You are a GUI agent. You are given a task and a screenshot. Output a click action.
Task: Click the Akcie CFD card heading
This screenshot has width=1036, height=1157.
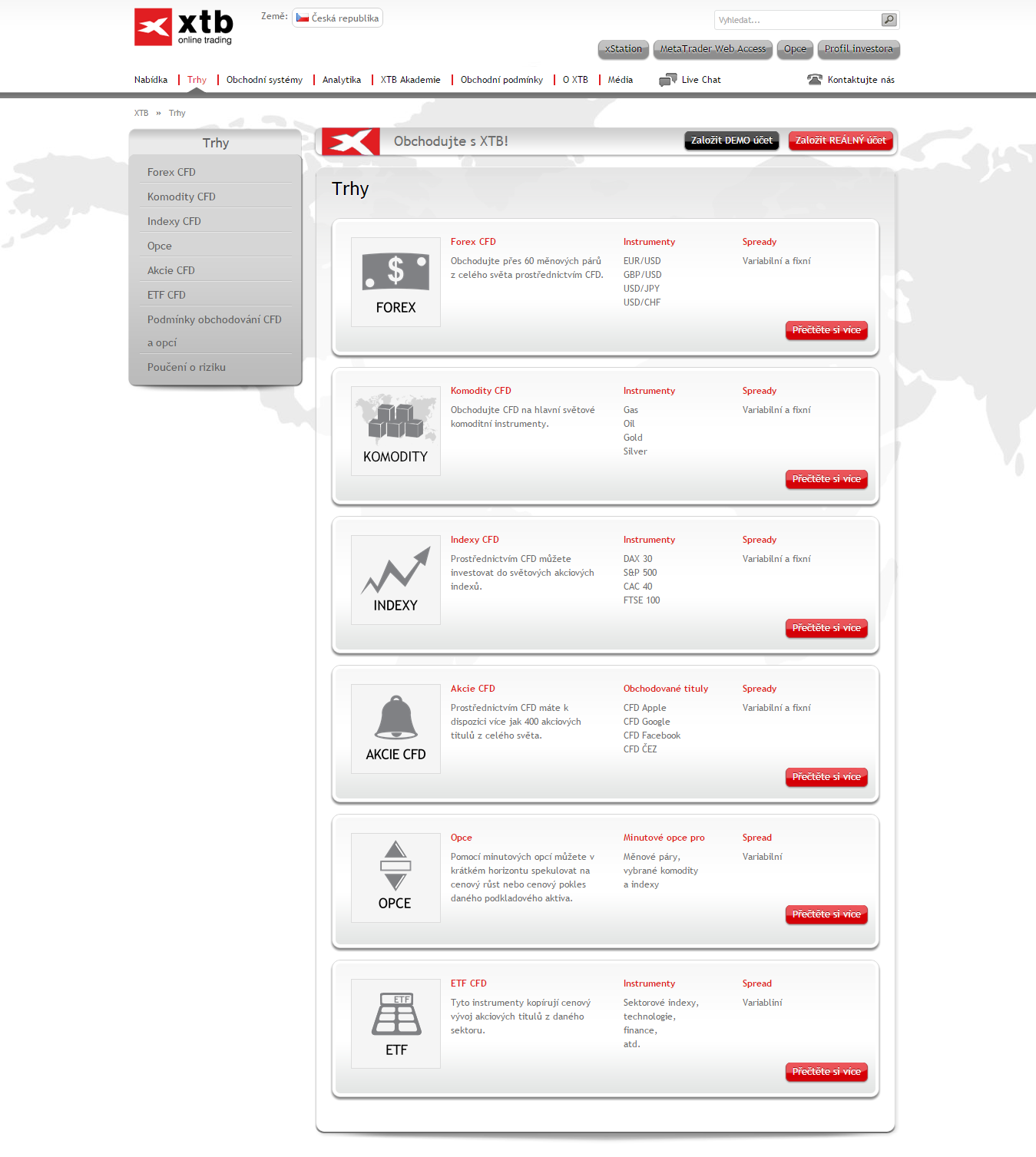click(x=473, y=689)
